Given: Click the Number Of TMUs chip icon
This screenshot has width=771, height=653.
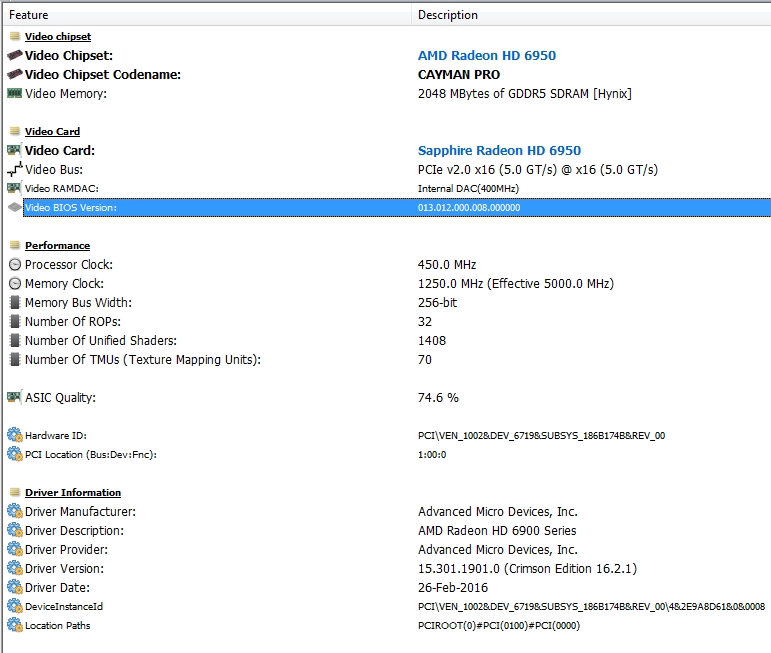Looking at the screenshot, I should 15,359.
